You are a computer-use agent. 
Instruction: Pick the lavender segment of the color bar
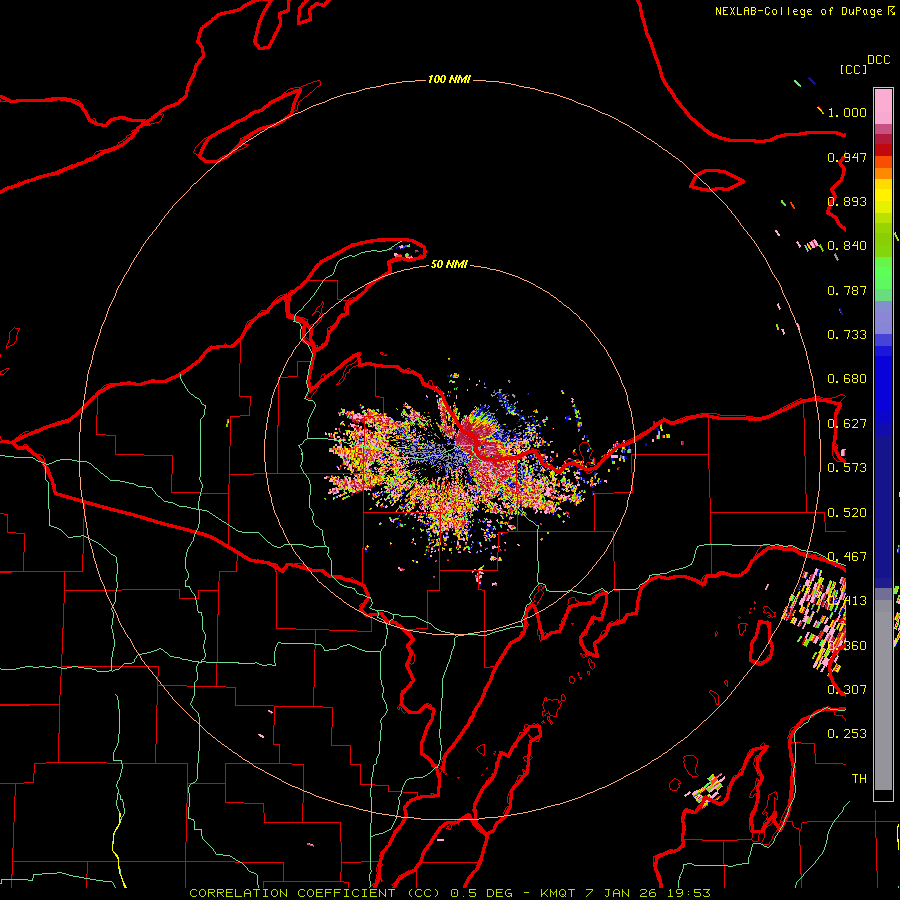pyautogui.click(x=883, y=317)
